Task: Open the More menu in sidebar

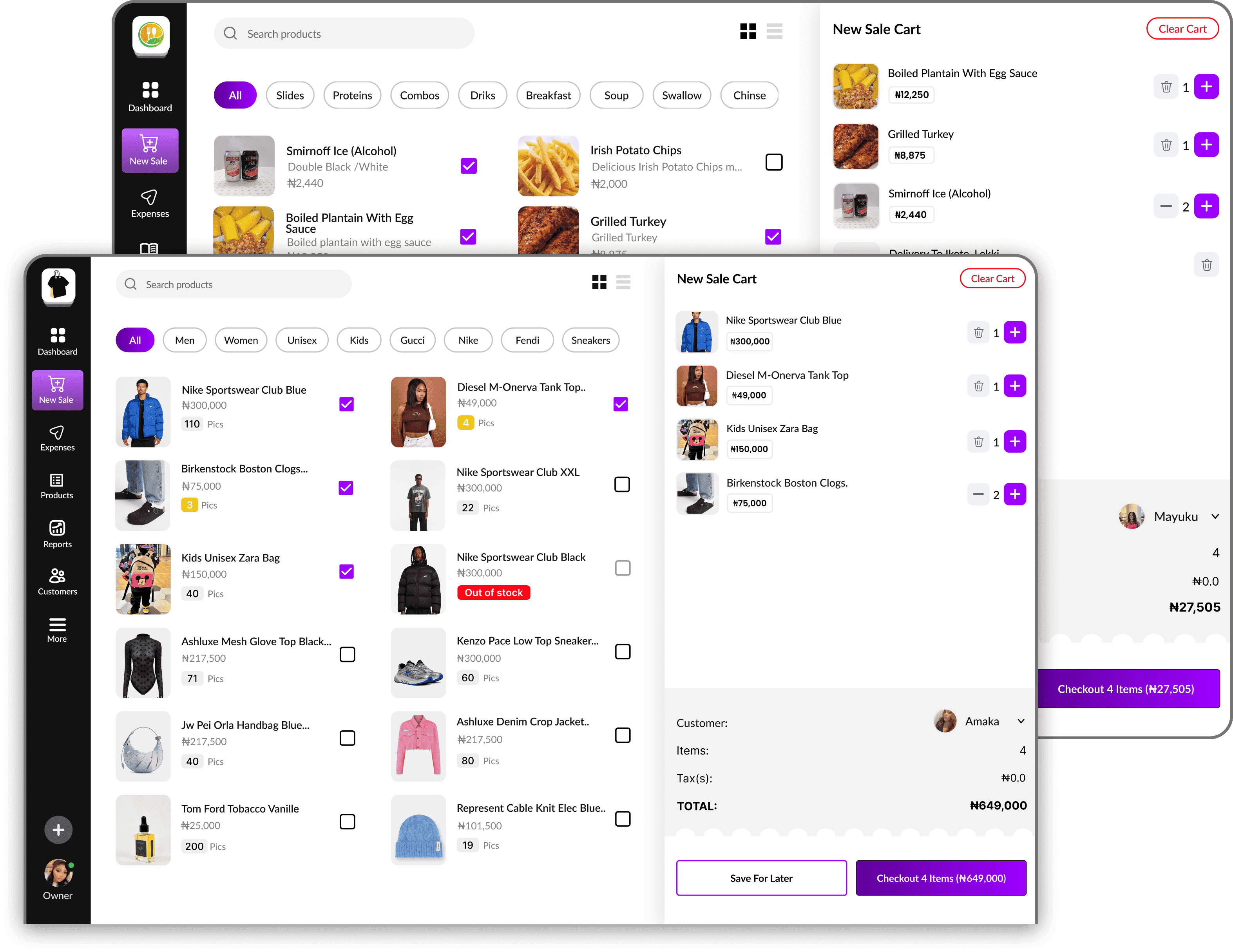Action: 57,630
